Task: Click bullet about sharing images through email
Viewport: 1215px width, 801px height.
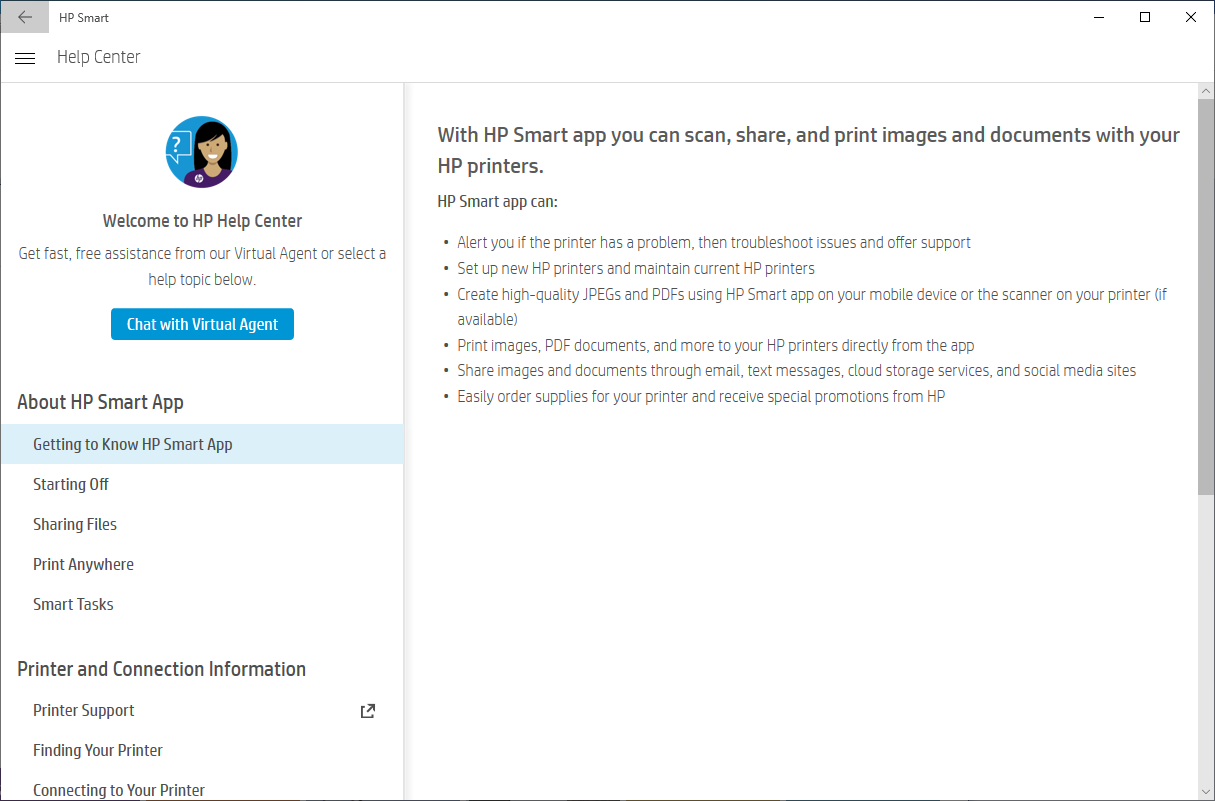Action: coord(797,370)
